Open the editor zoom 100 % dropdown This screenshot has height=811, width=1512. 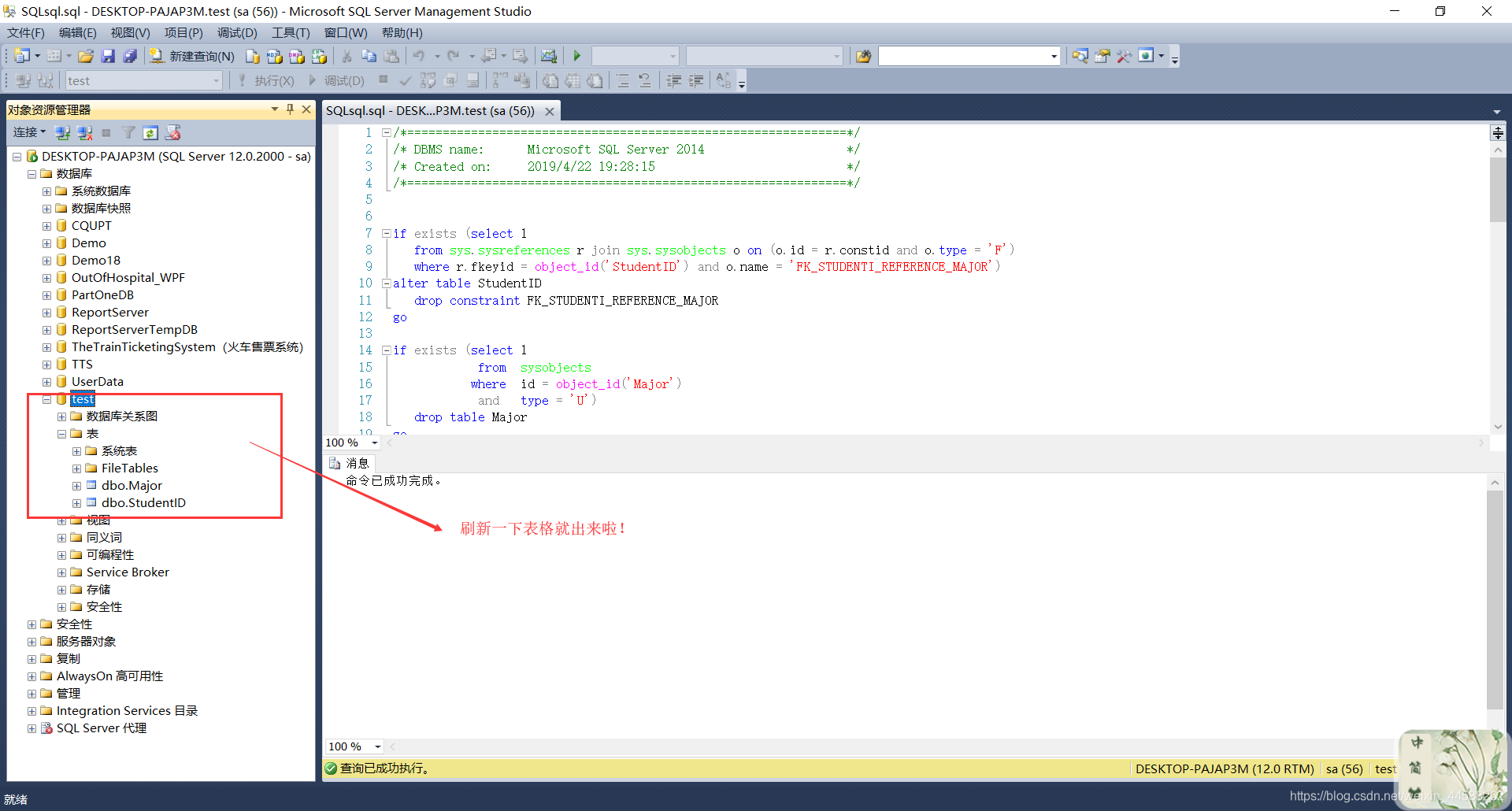point(375,443)
